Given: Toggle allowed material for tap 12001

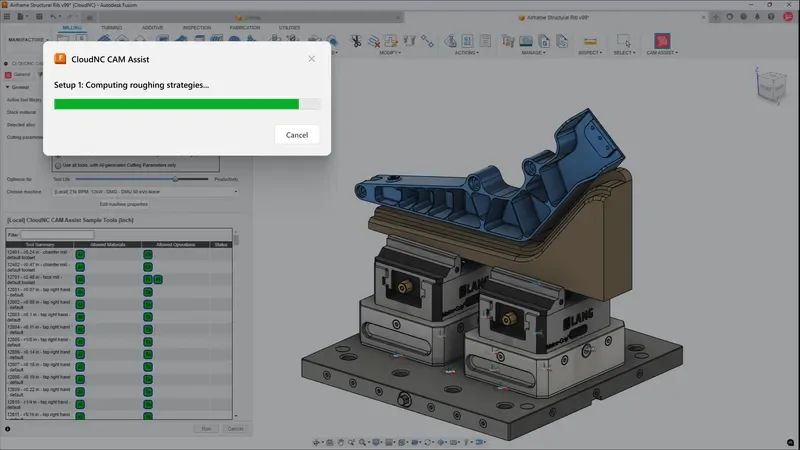Looking at the screenshot, I should pos(80,292).
